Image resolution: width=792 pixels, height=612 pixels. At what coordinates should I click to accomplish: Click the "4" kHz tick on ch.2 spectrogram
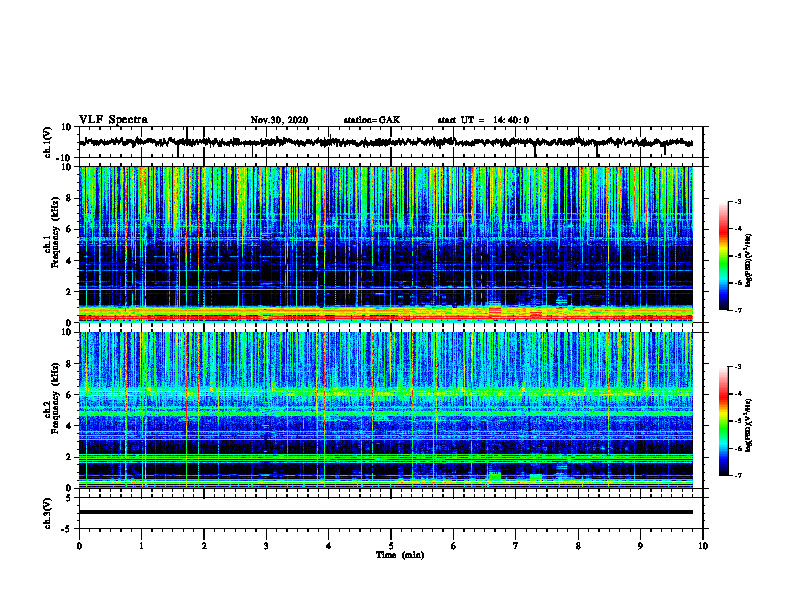(x=69, y=426)
